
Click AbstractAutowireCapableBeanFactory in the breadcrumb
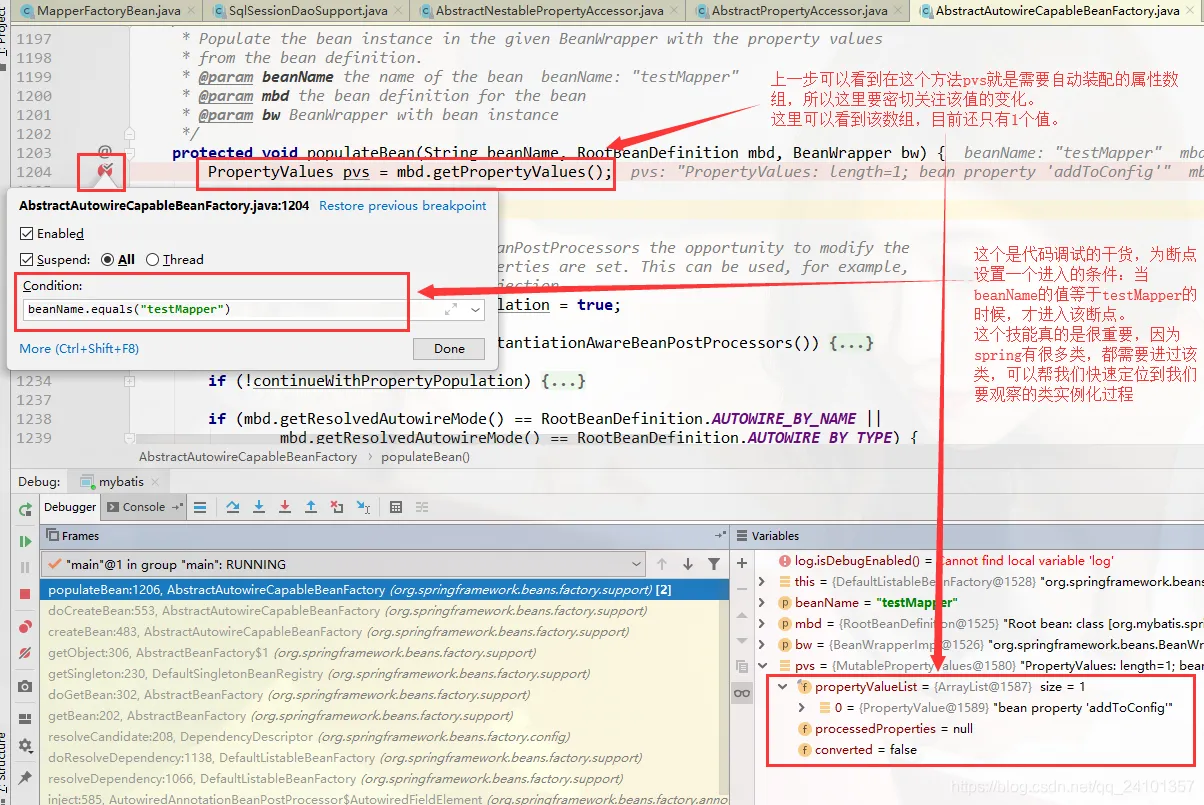point(248,456)
